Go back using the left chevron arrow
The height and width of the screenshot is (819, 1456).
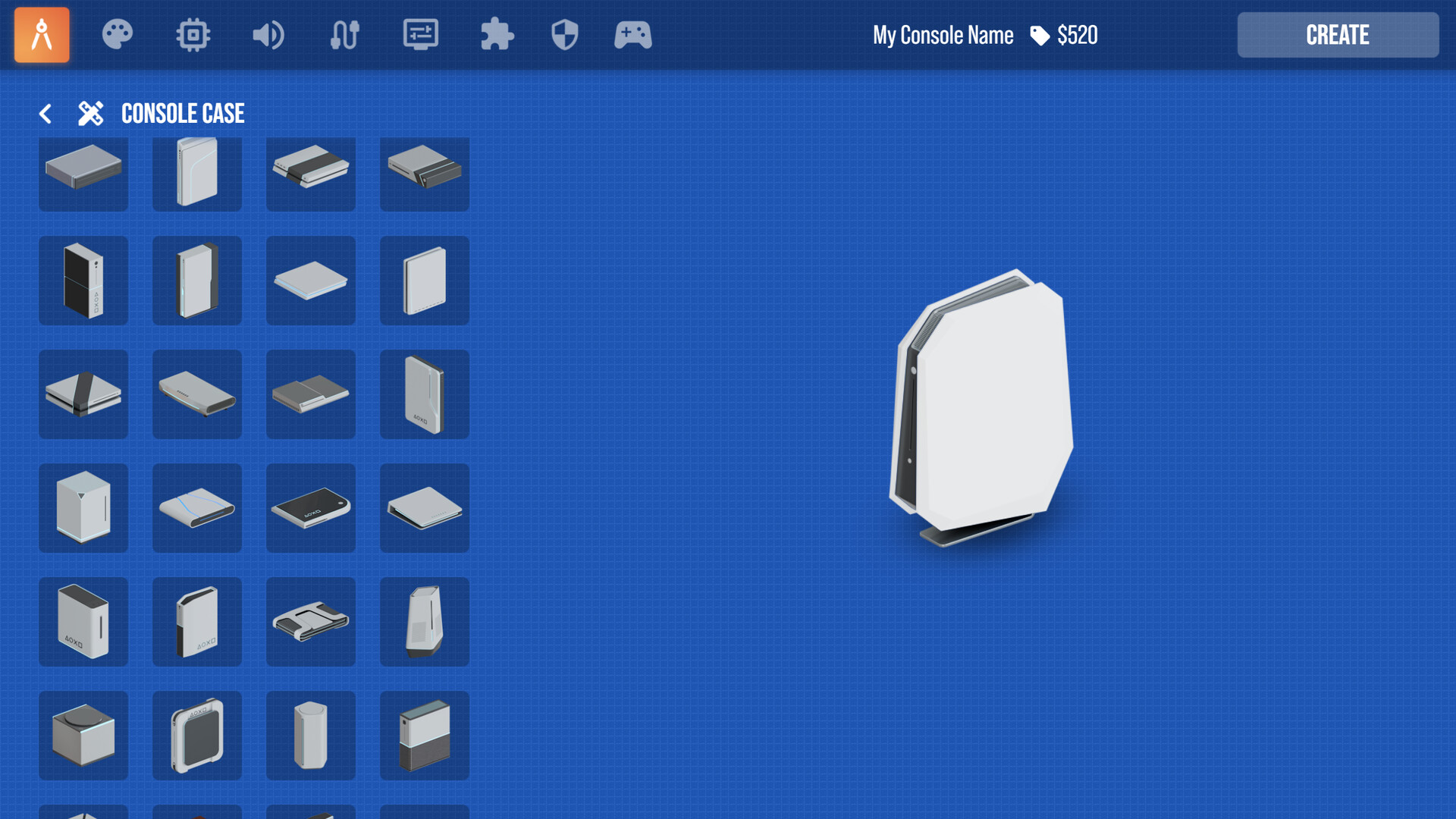[45, 113]
